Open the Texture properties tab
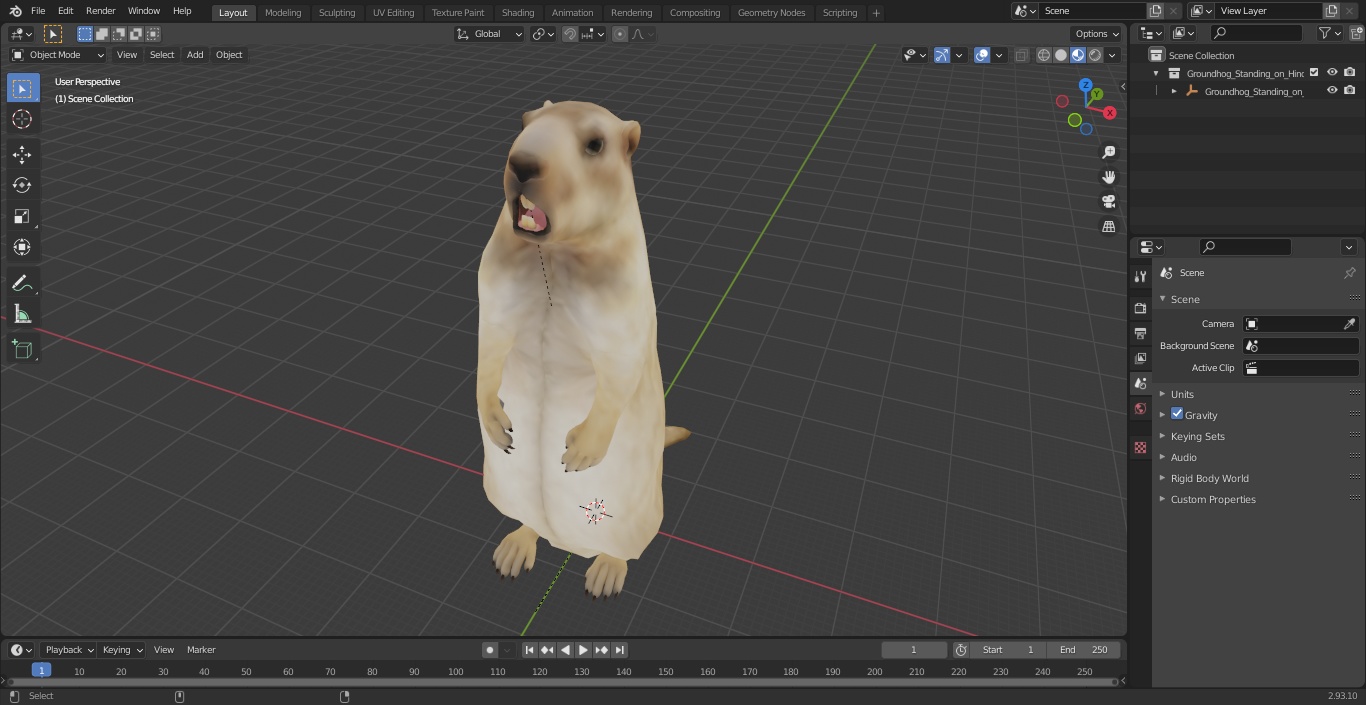 [1140, 447]
